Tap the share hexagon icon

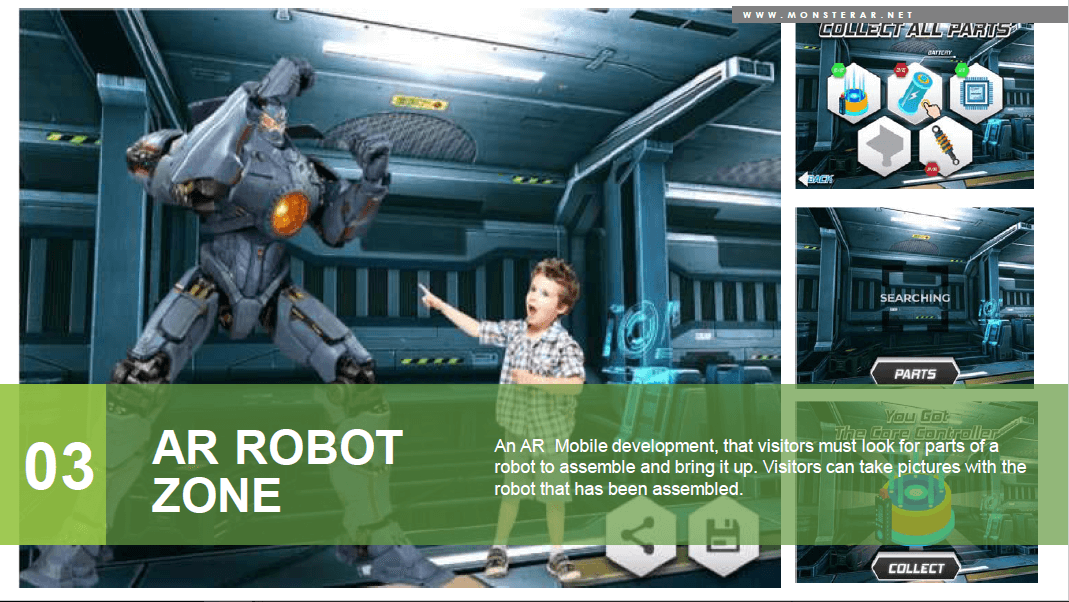click(641, 535)
